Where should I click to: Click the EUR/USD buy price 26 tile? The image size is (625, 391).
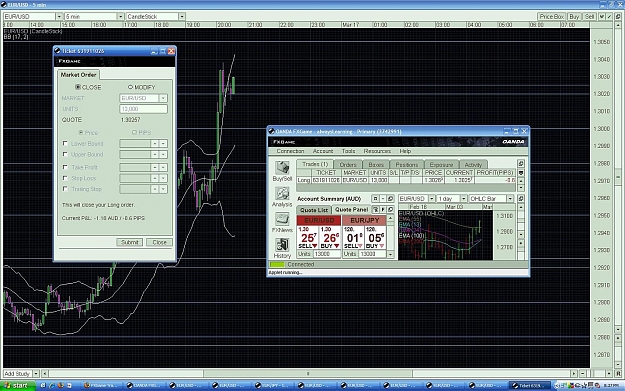(x=330, y=238)
